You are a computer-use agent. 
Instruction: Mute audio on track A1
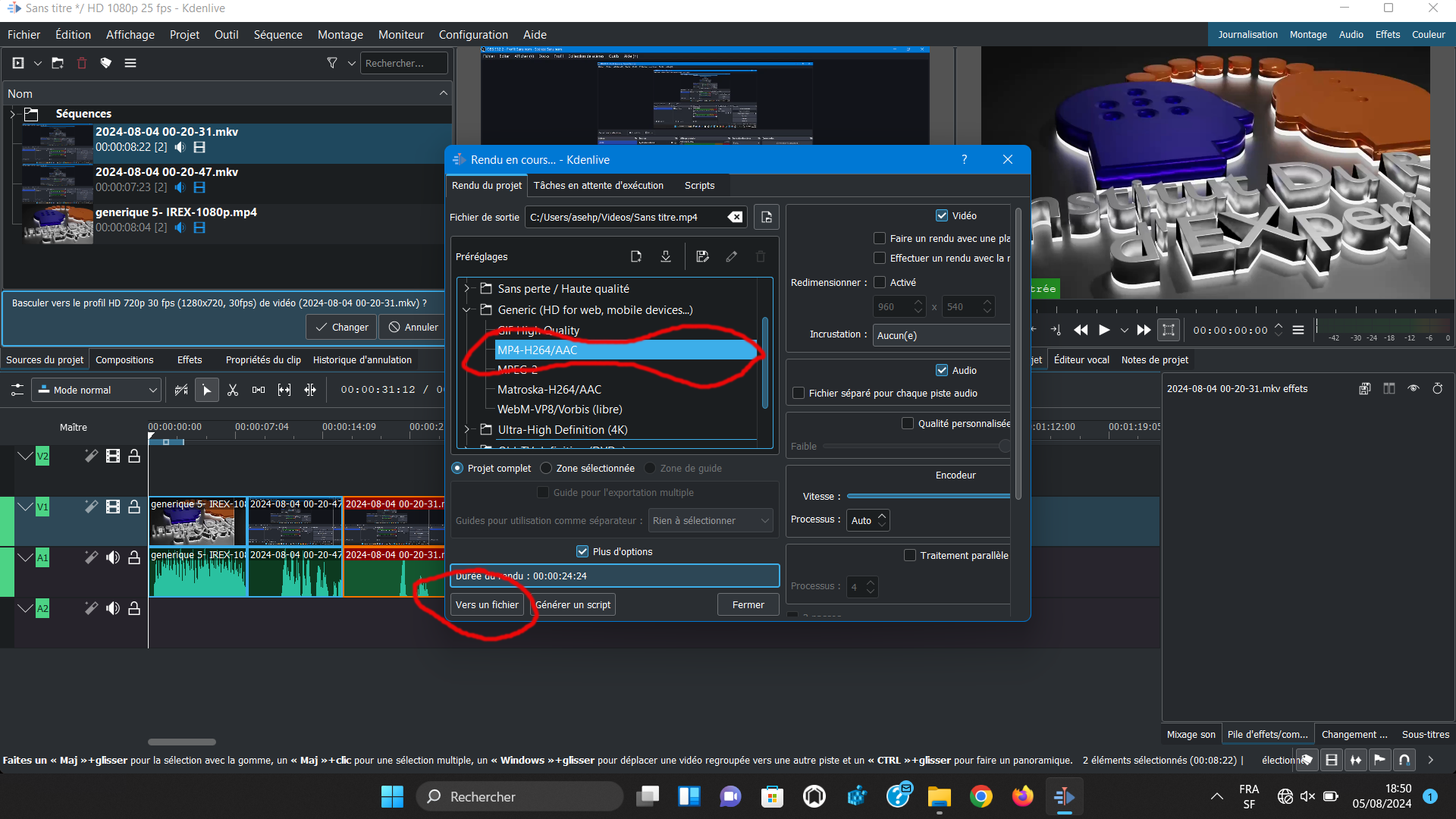click(113, 557)
